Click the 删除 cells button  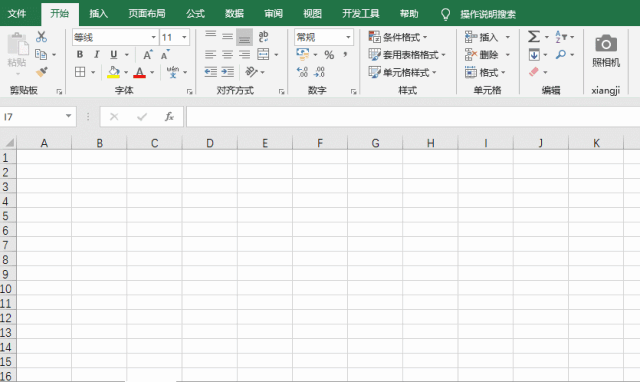pos(482,55)
